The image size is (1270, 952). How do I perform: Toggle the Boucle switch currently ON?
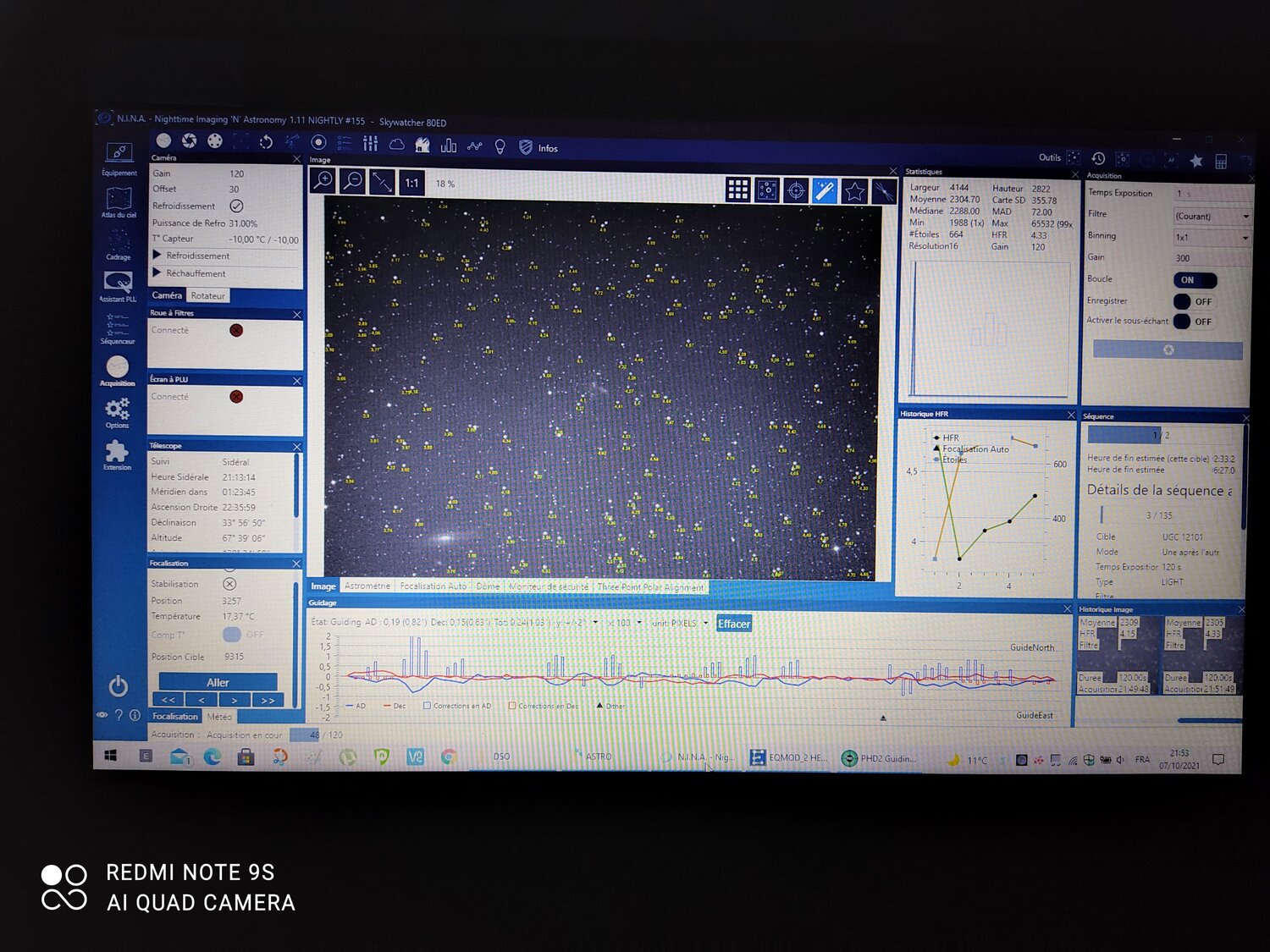click(x=1195, y=280)
